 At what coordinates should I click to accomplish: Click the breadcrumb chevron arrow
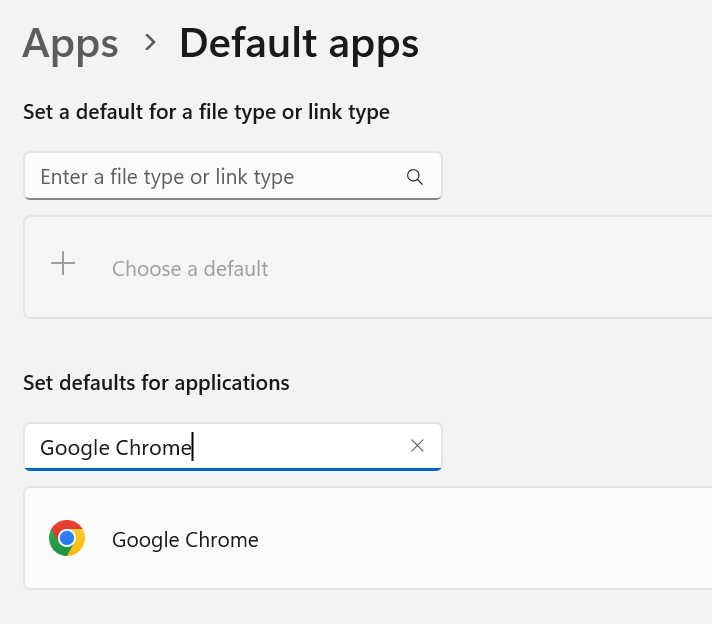[x=150, y=43]
